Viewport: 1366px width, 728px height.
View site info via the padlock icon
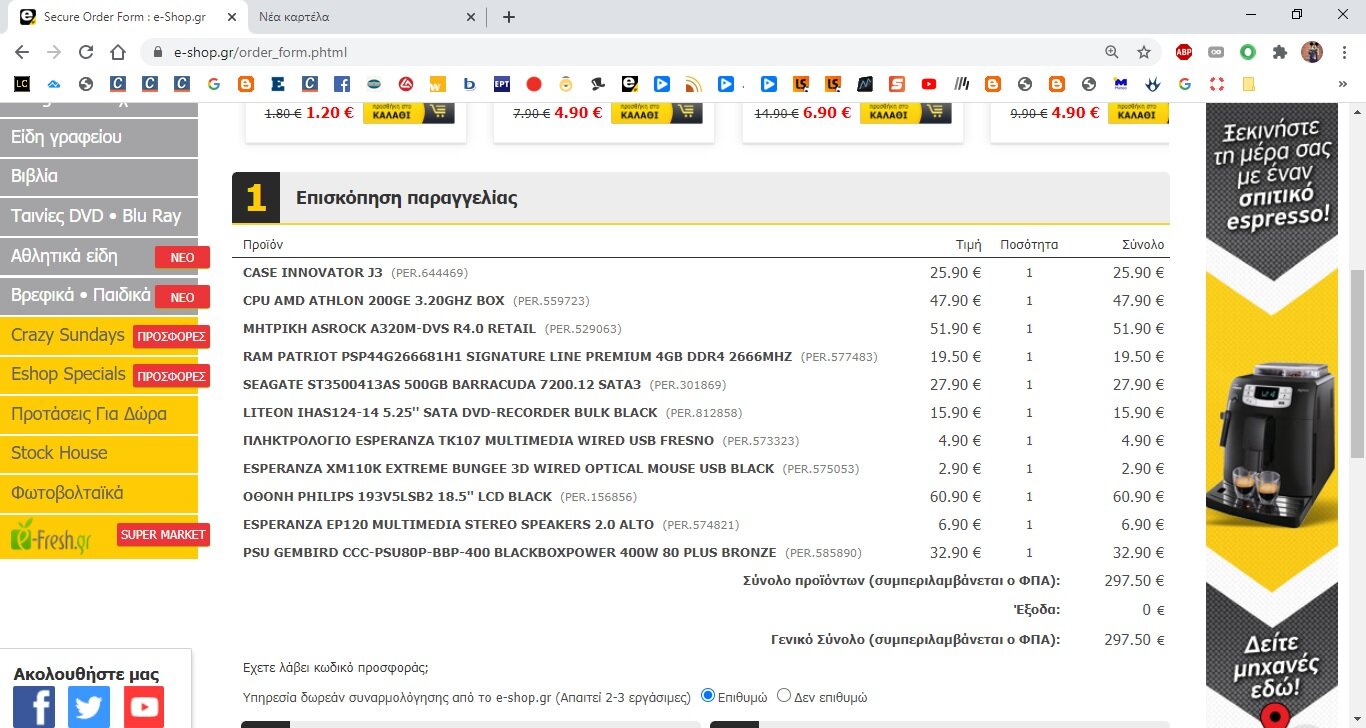[x=157, y=52]
